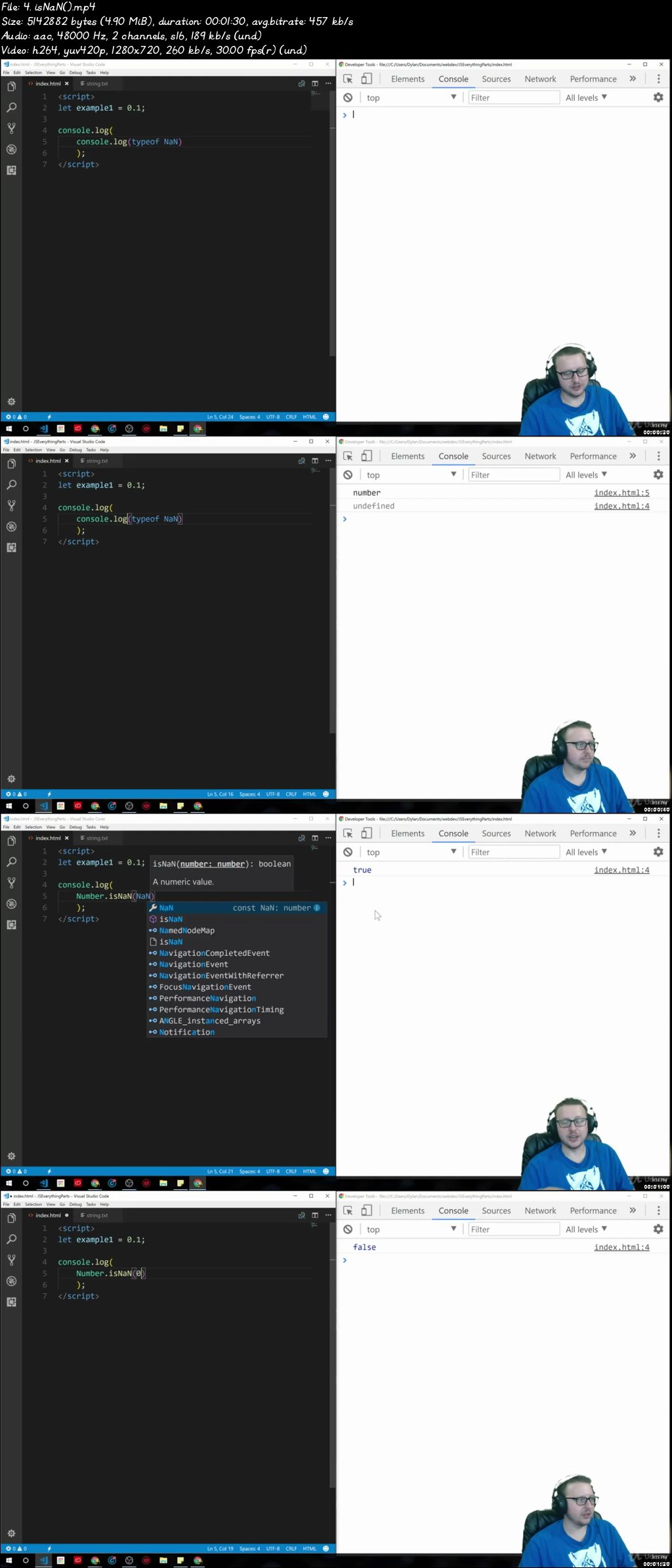The height and width of the screenshot is (1568, 672).
Task: Click split editor icon in empty-console frame
Action: [315, 83]
